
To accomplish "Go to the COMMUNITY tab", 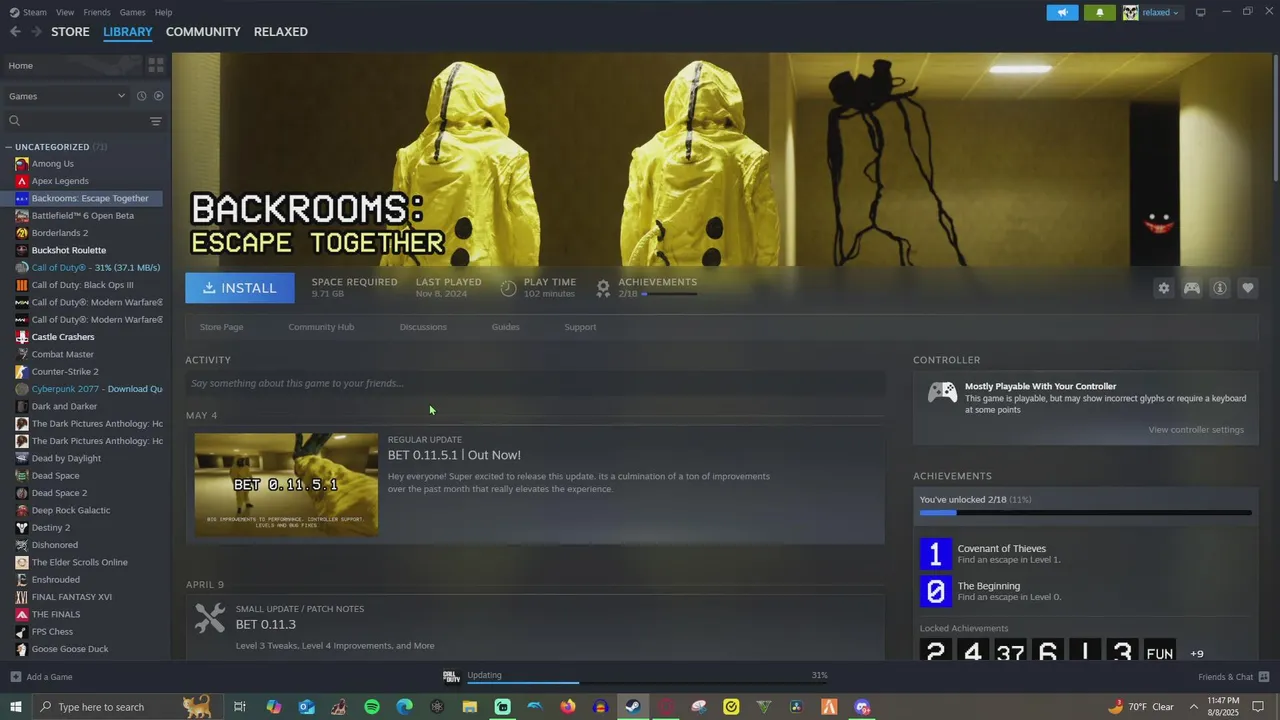I will 203,32.
